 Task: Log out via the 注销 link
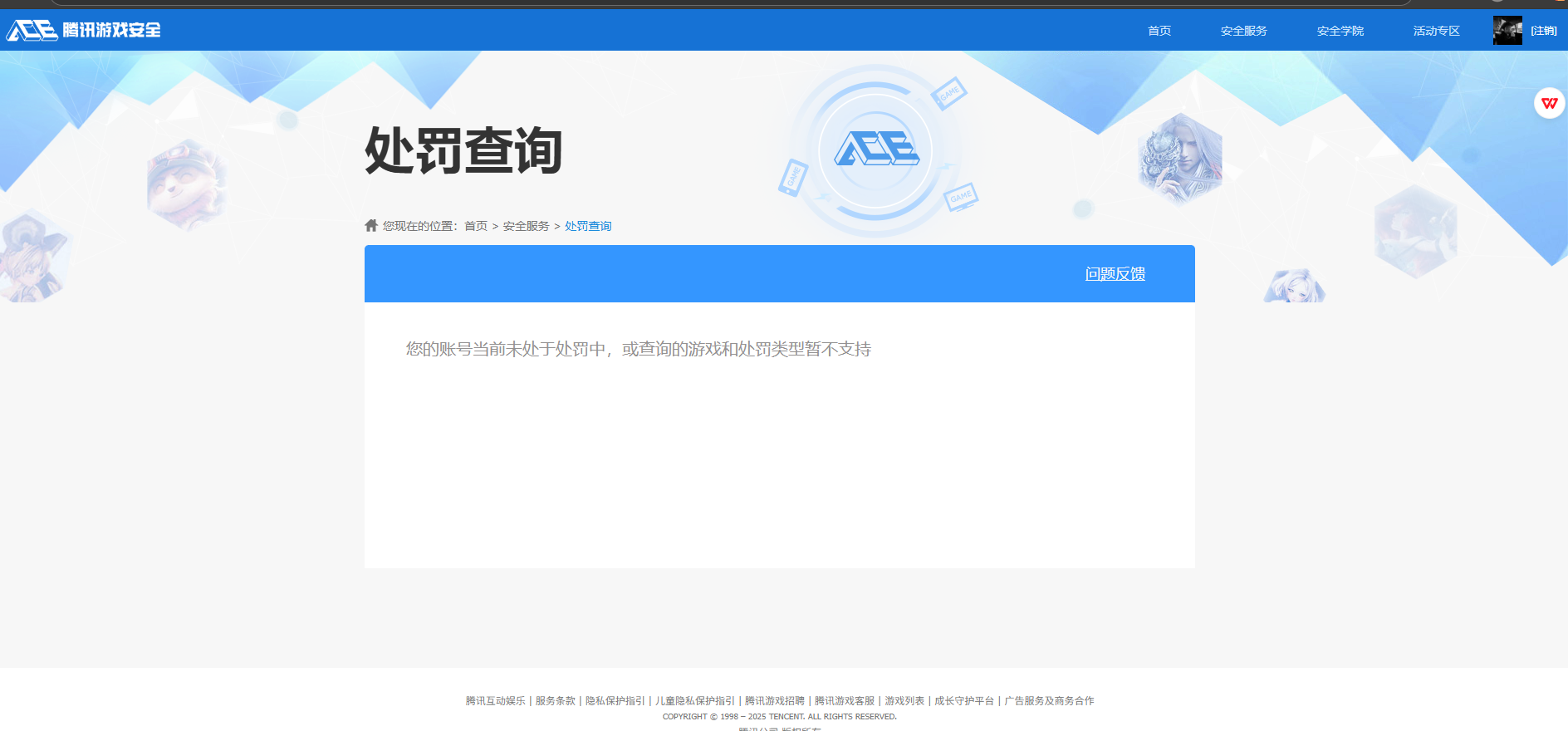[1544, 31]
